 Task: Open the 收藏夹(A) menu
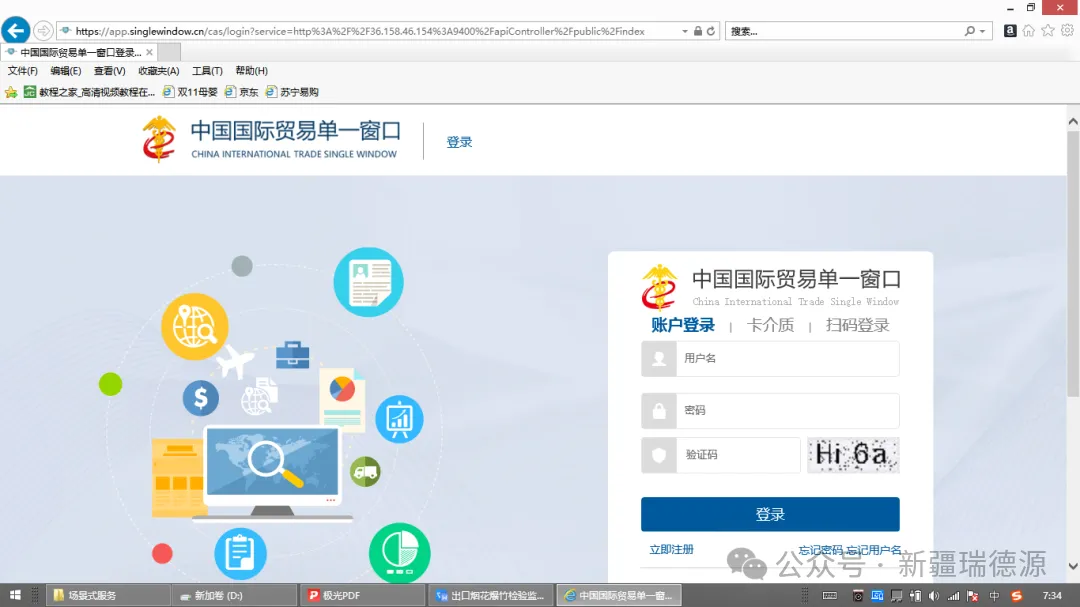tap(158, 71)
